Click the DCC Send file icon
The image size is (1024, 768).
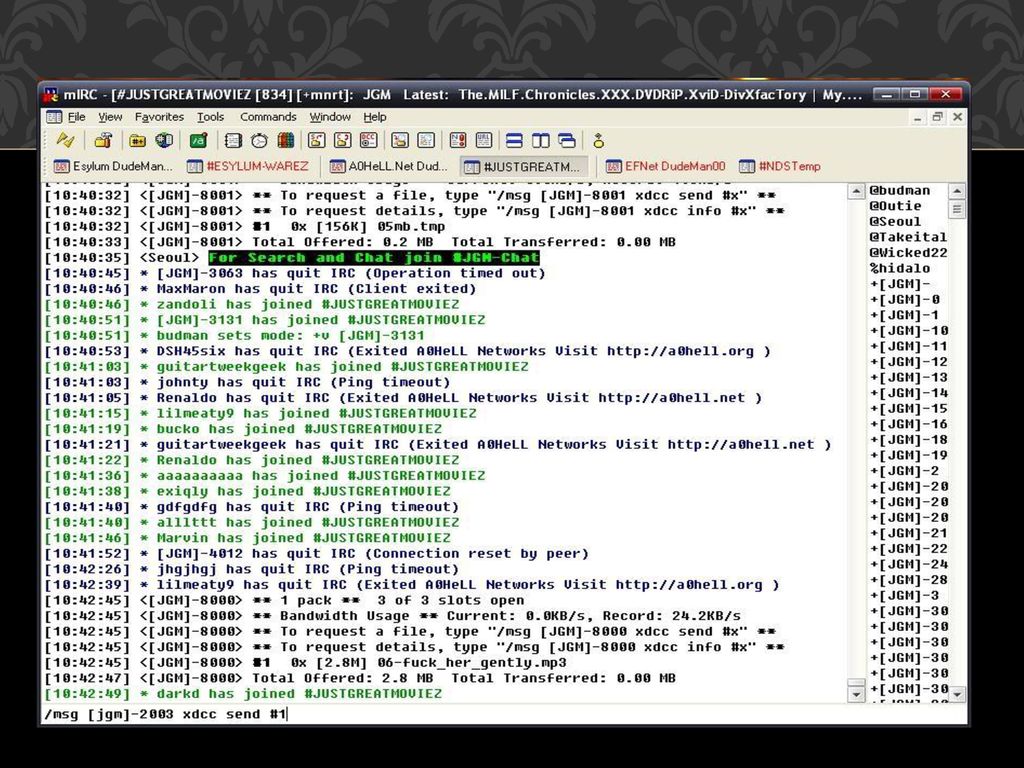(317, 140)
